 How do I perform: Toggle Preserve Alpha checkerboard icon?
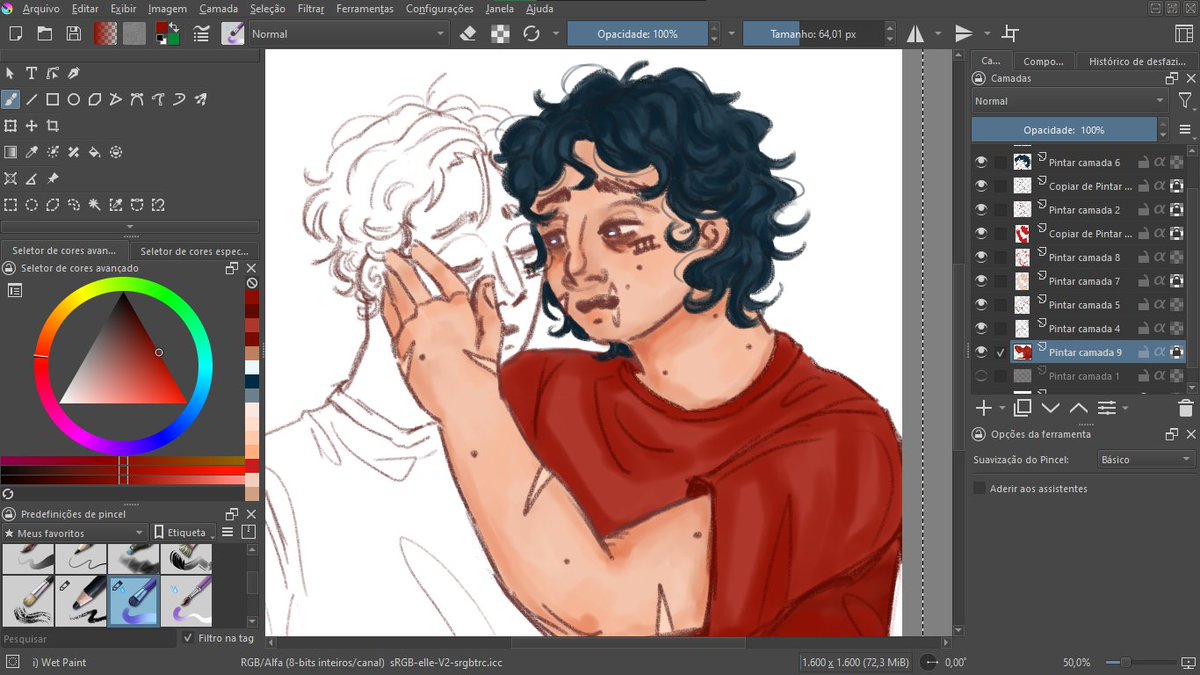pos(500,33)
